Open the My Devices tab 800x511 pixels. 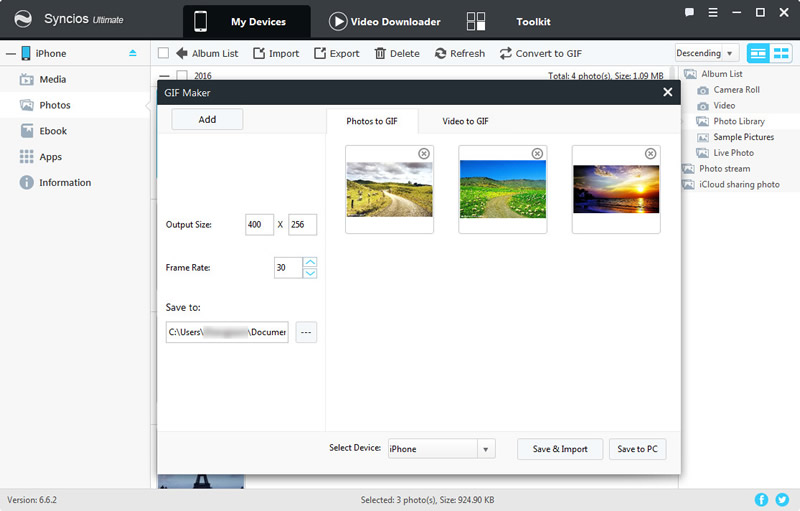point(246,21)
